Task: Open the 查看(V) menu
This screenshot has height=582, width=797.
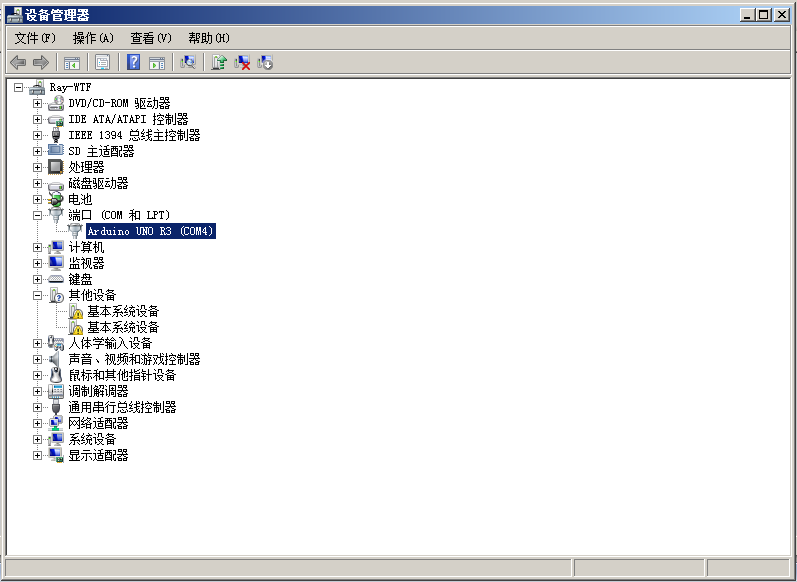Action: tap(151, 38)
